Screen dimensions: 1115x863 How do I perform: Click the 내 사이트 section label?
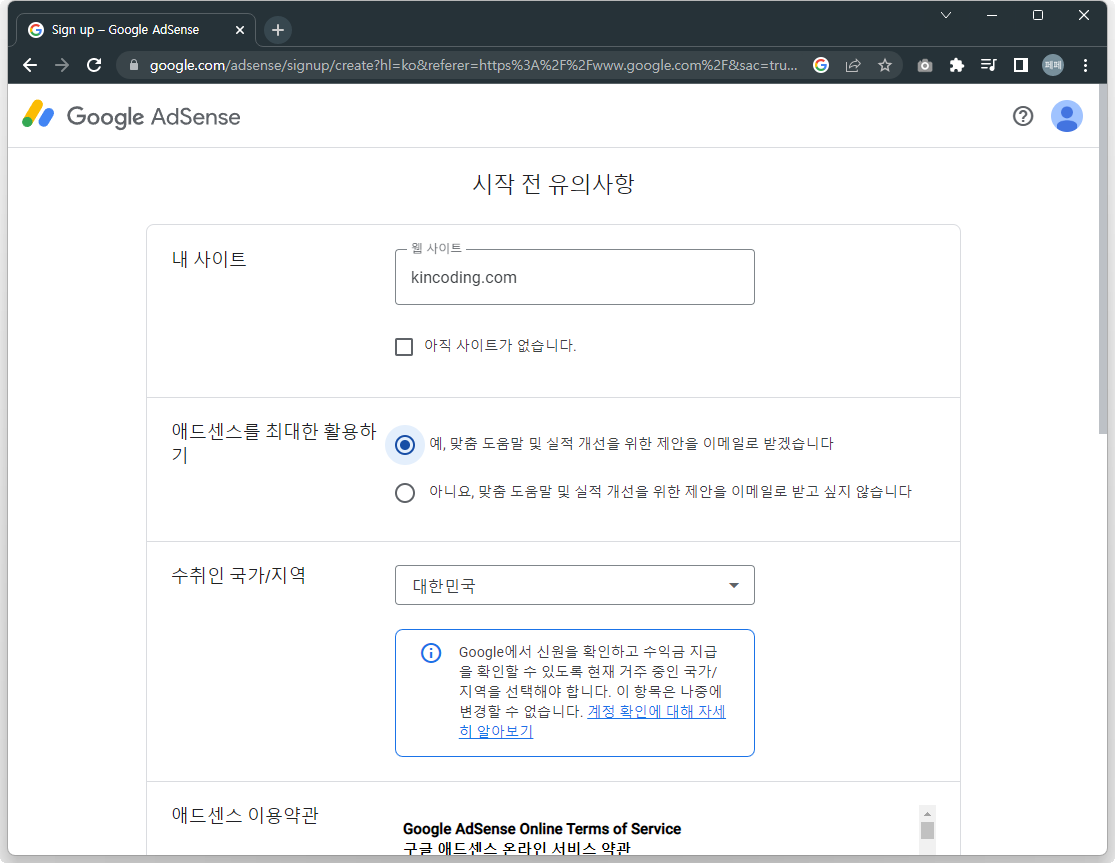pos(208,259)
